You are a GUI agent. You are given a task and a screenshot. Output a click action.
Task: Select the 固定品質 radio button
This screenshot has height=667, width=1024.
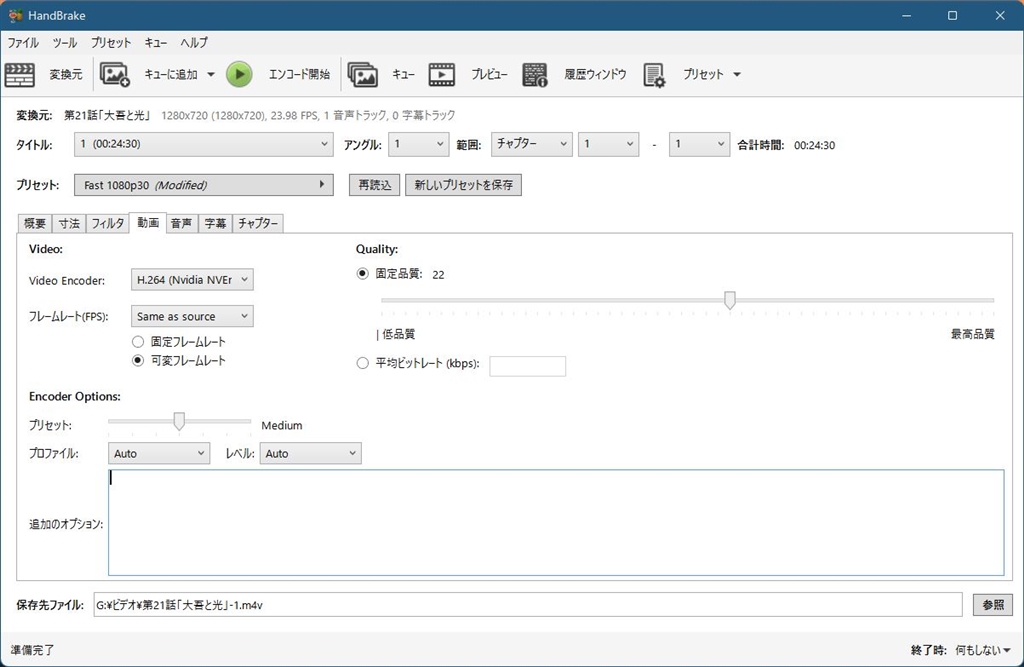click(x=362, y=274)
